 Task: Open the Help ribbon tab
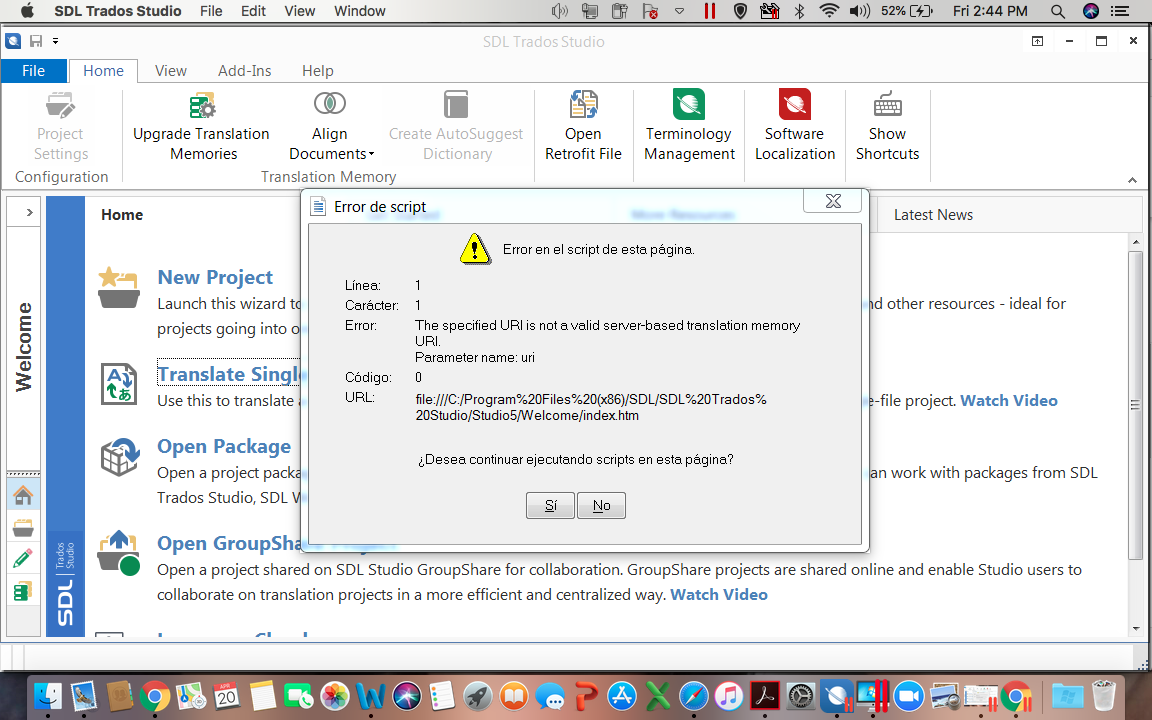[318, 71]
